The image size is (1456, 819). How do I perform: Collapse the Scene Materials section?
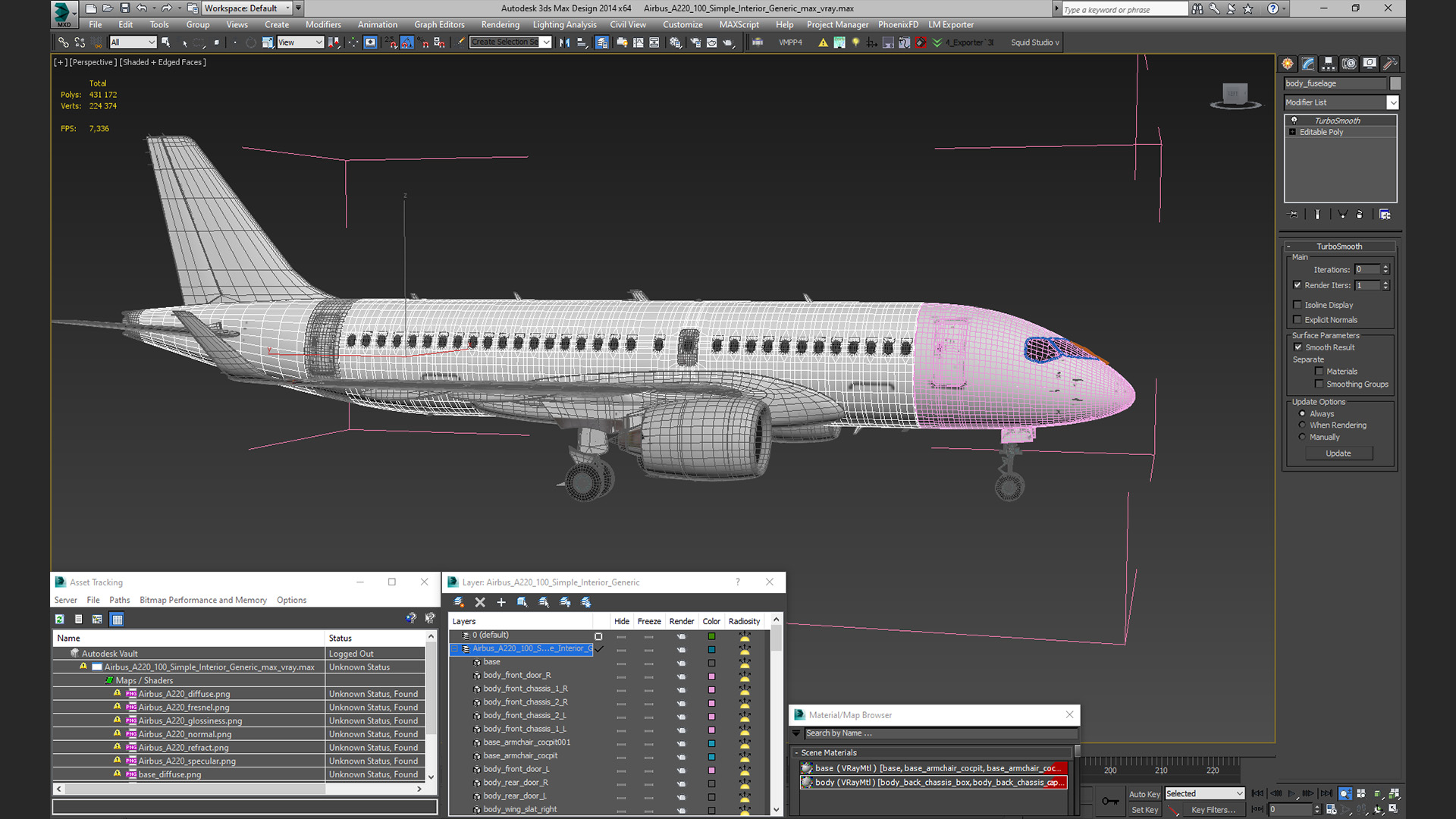(x=796, y=753)
